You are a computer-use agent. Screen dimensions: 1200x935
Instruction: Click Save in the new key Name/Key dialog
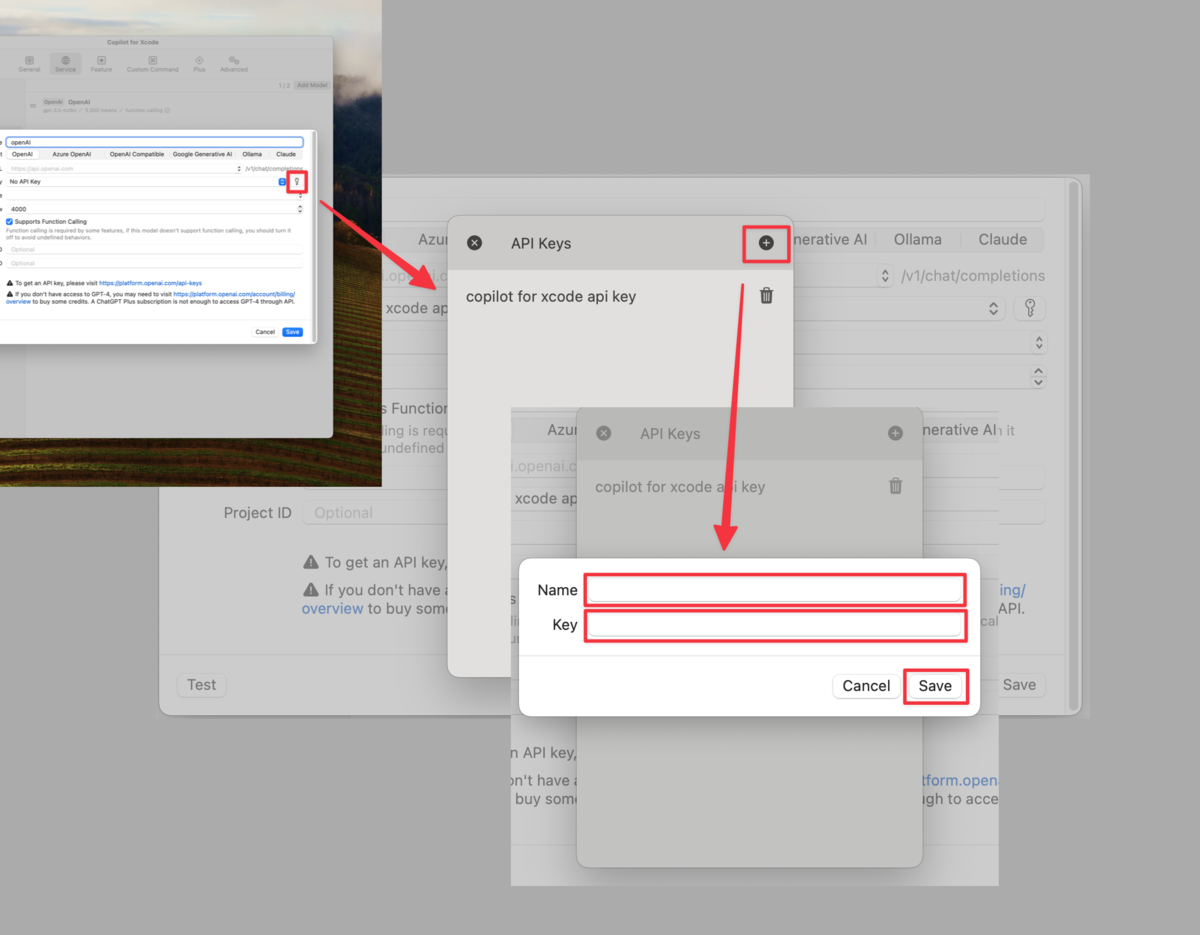point(935,686)
